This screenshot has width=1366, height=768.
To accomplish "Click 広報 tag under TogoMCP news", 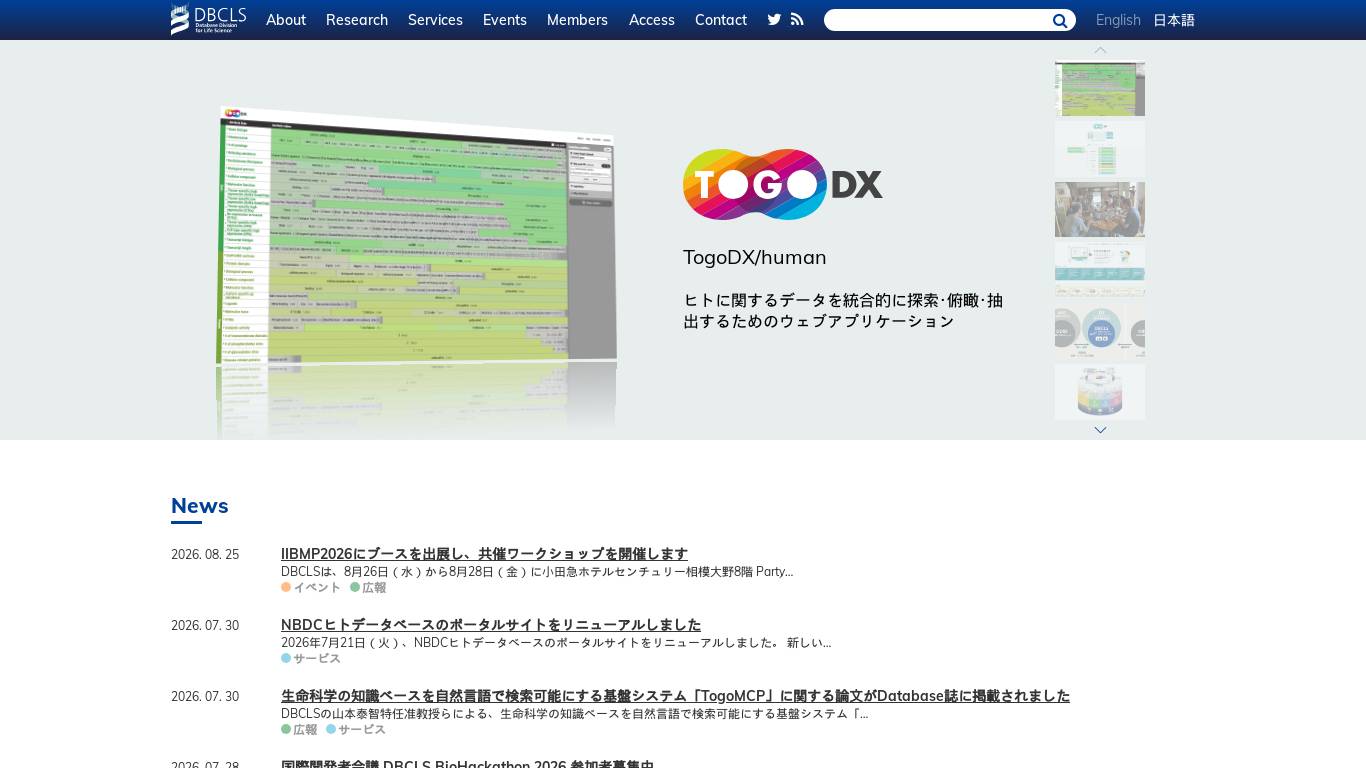I will click(x=299, y=730).
